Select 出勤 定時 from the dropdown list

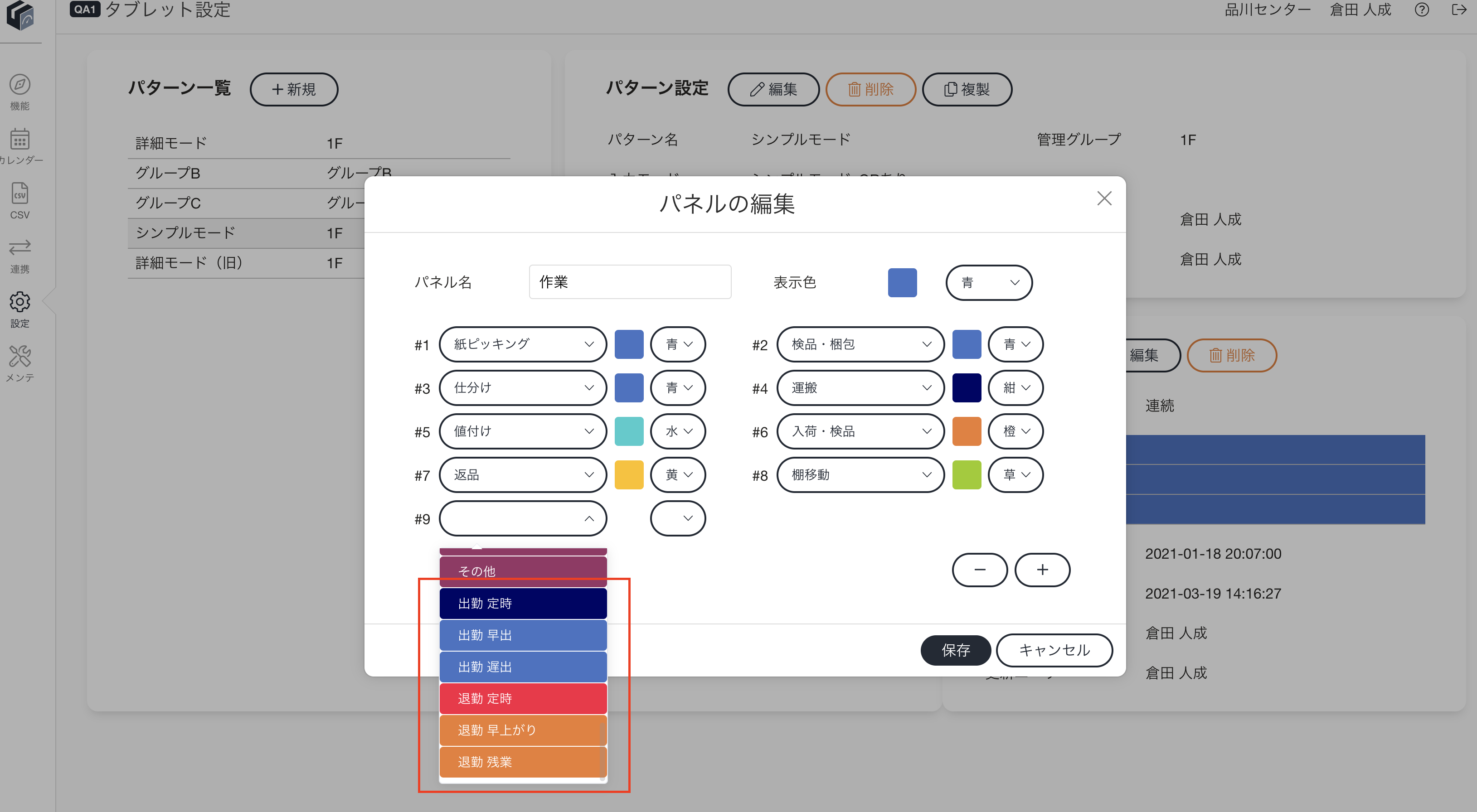tap(522, 604)
